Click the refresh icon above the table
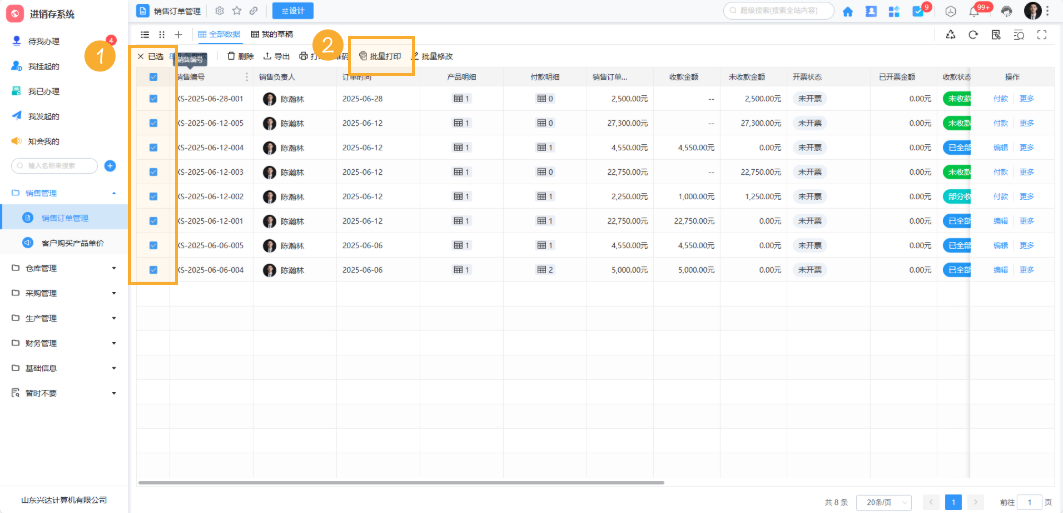1063x513 pixels. (973, 34)
